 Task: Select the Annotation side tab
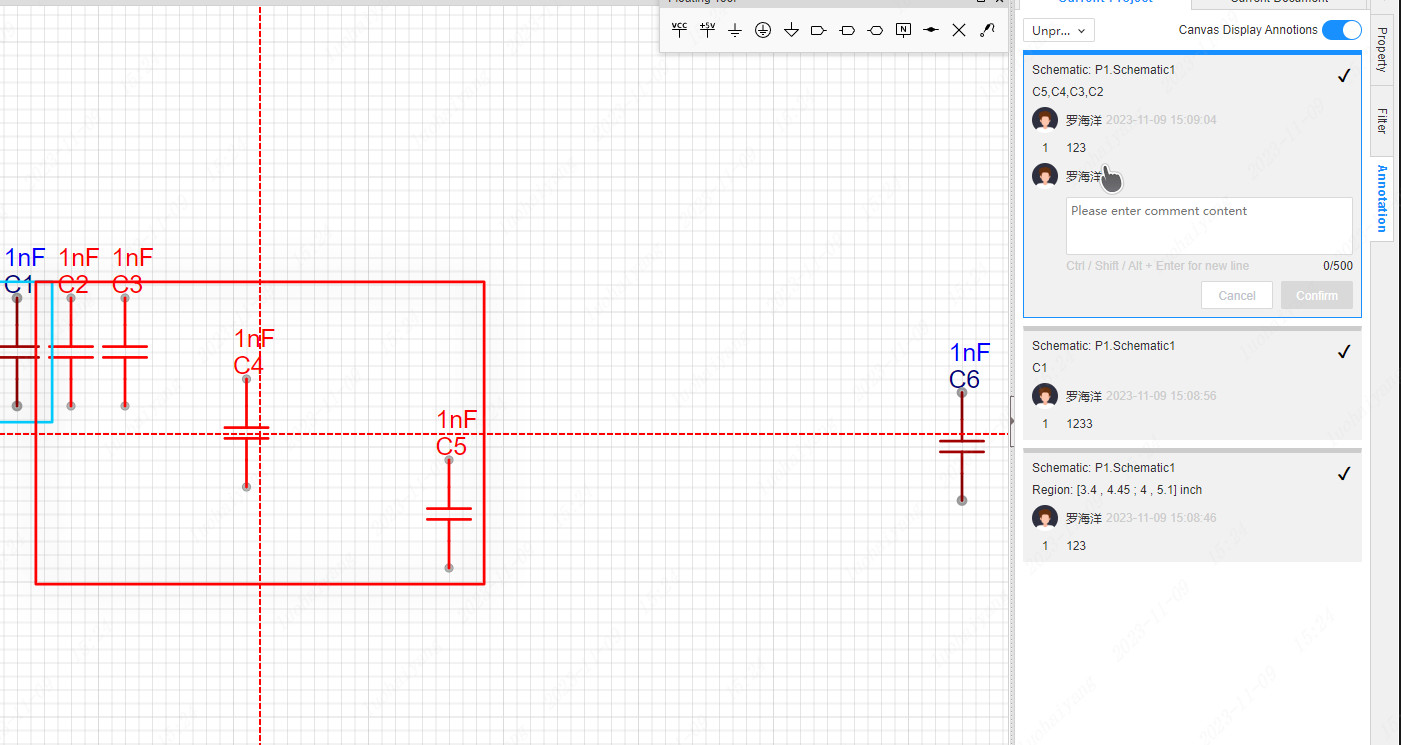coord(1381,198)
